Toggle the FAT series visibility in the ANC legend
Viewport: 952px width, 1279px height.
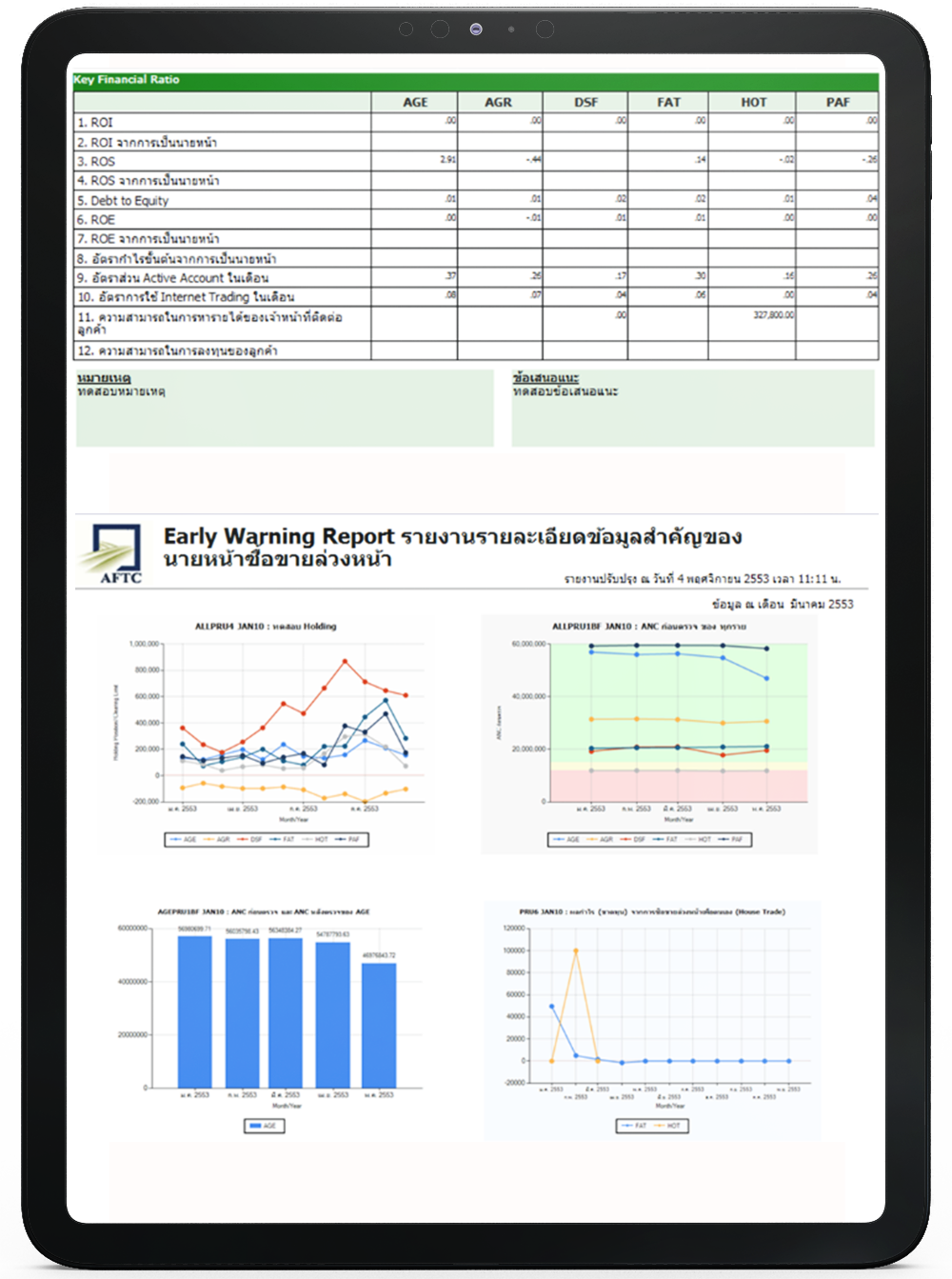click(658, 837)
